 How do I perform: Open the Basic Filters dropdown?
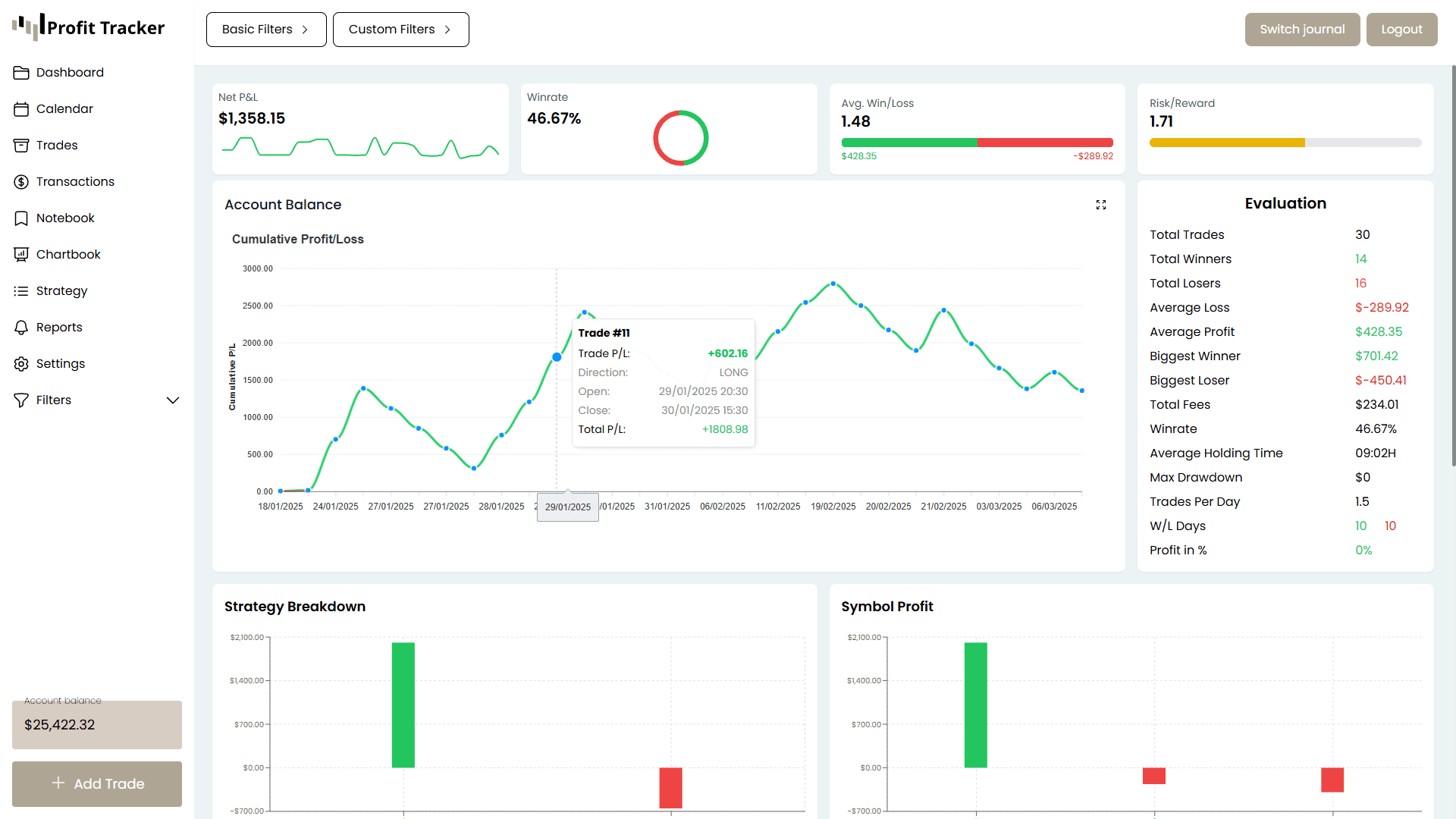265,29
